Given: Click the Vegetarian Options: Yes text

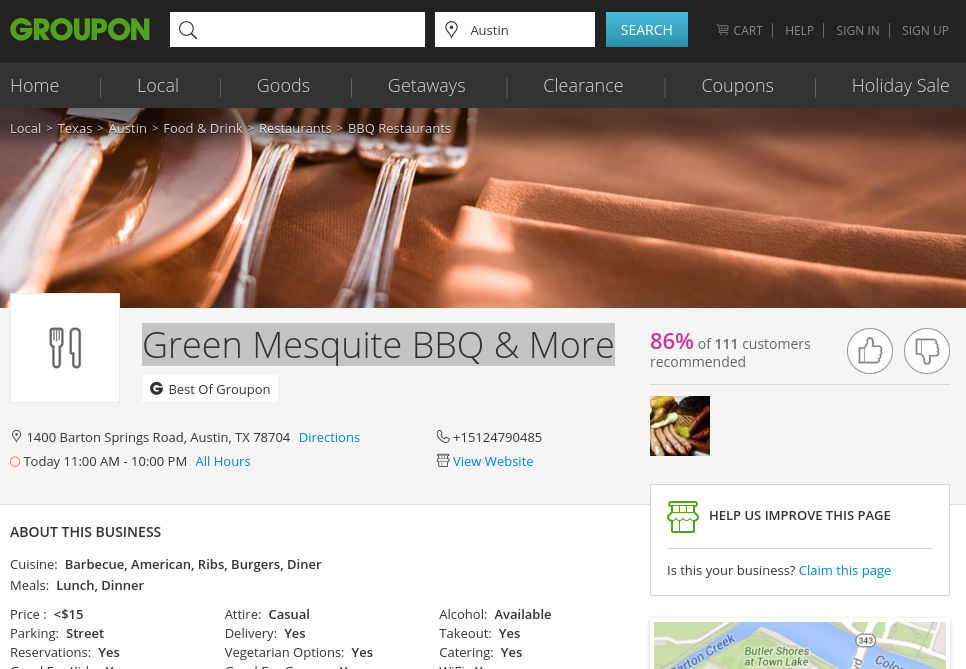Looking at the screenshot, I should point(298,652).
